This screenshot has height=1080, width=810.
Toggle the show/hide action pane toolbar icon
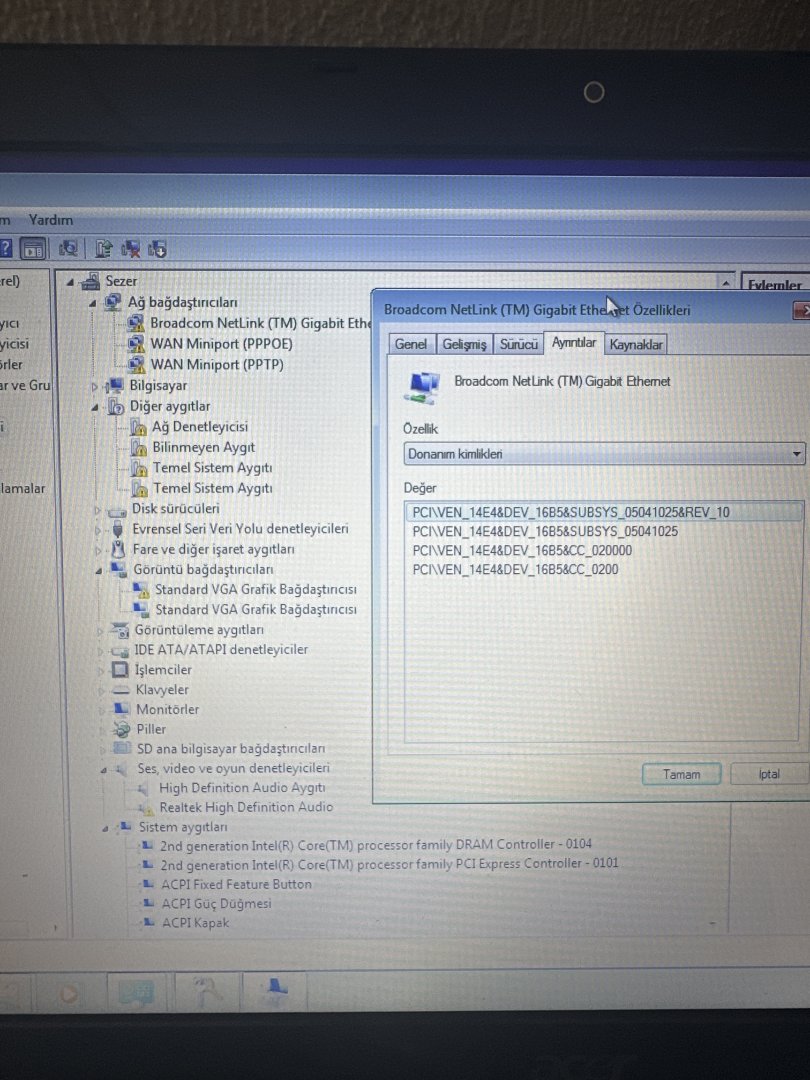pyautogui.click(x=32, y=249)
